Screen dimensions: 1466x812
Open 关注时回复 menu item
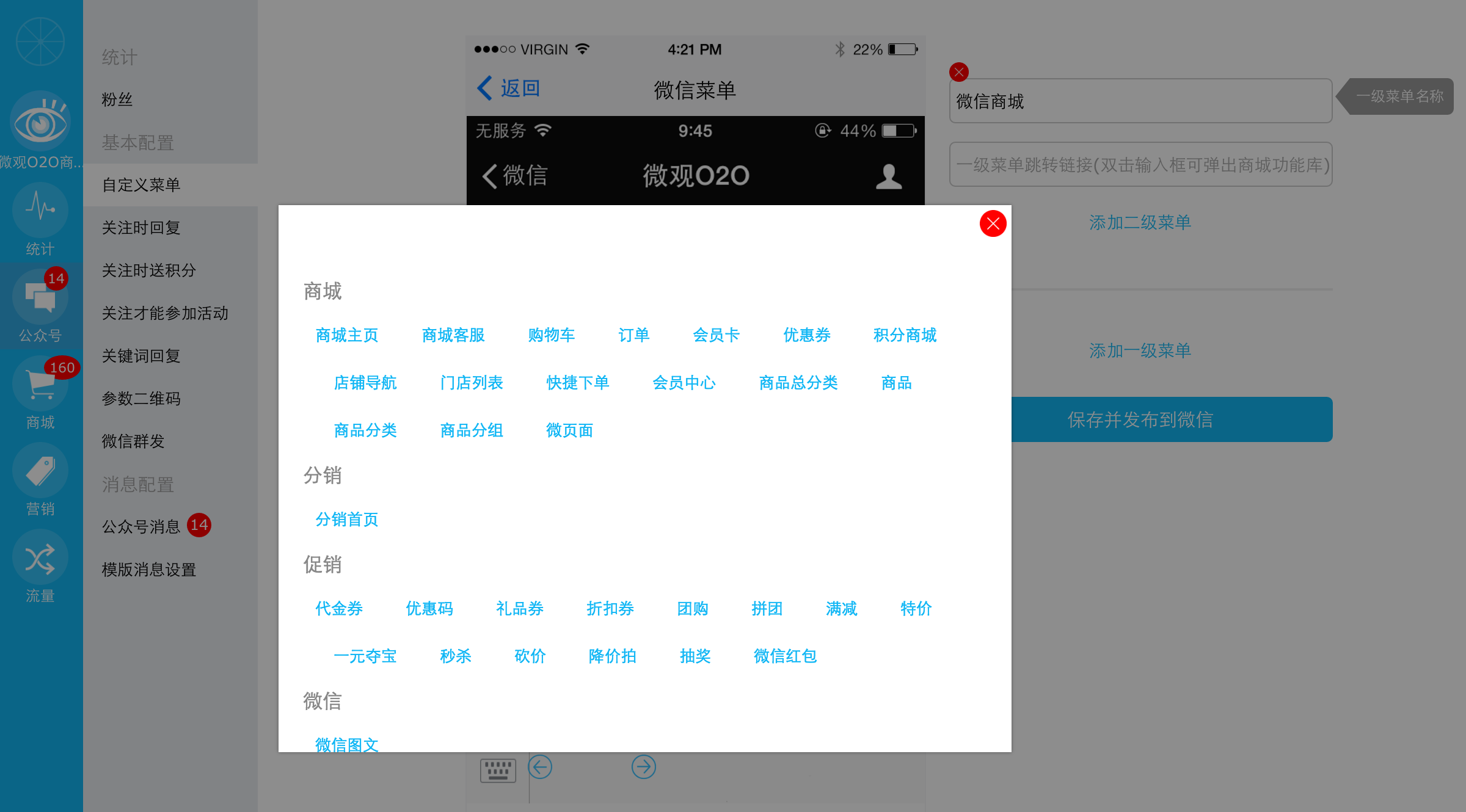[141, 228]
